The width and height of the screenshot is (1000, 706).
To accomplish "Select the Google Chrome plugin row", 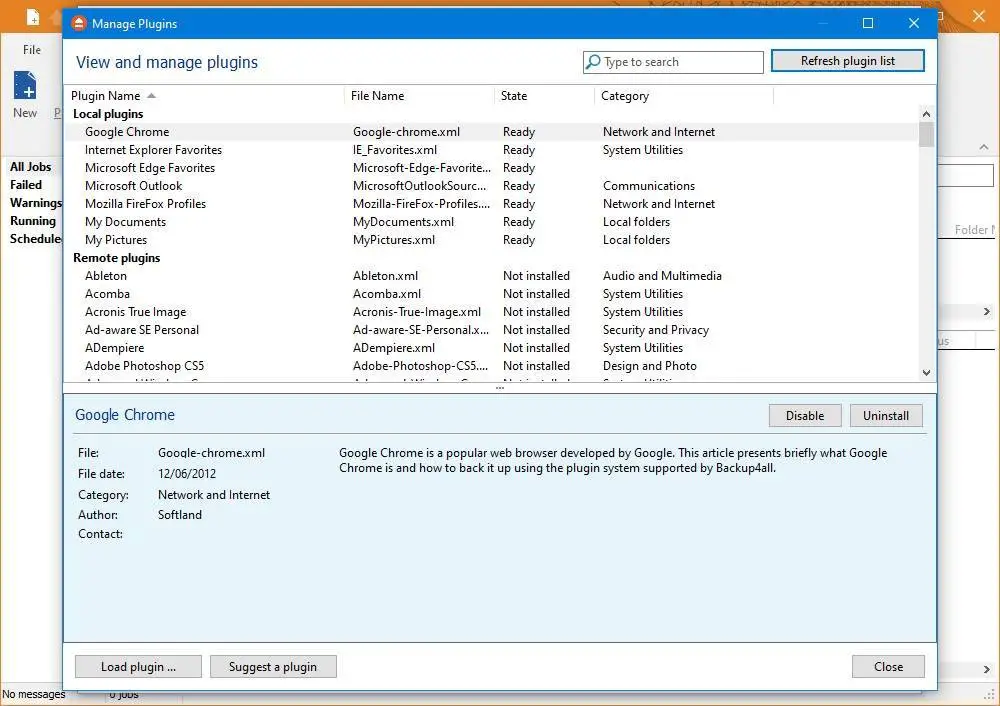I will 492,132.
